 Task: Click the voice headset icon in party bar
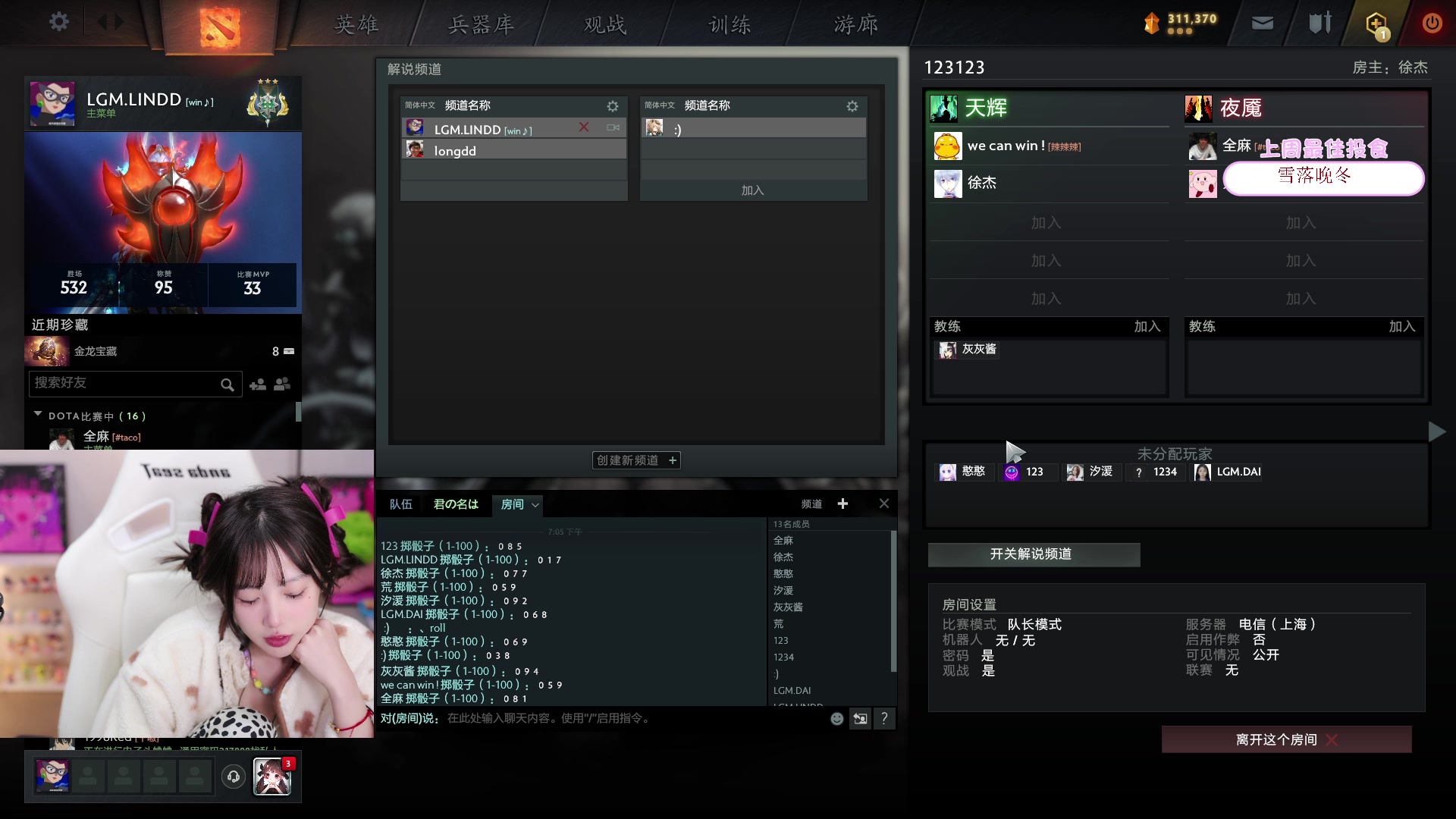pyautogui.click(x=234, y=777)
